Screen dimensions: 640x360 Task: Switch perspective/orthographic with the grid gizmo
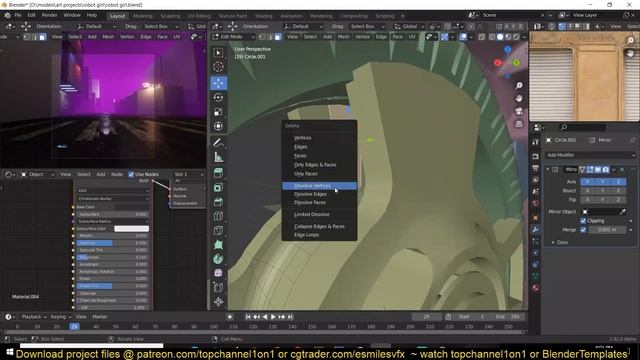(519, 124)
